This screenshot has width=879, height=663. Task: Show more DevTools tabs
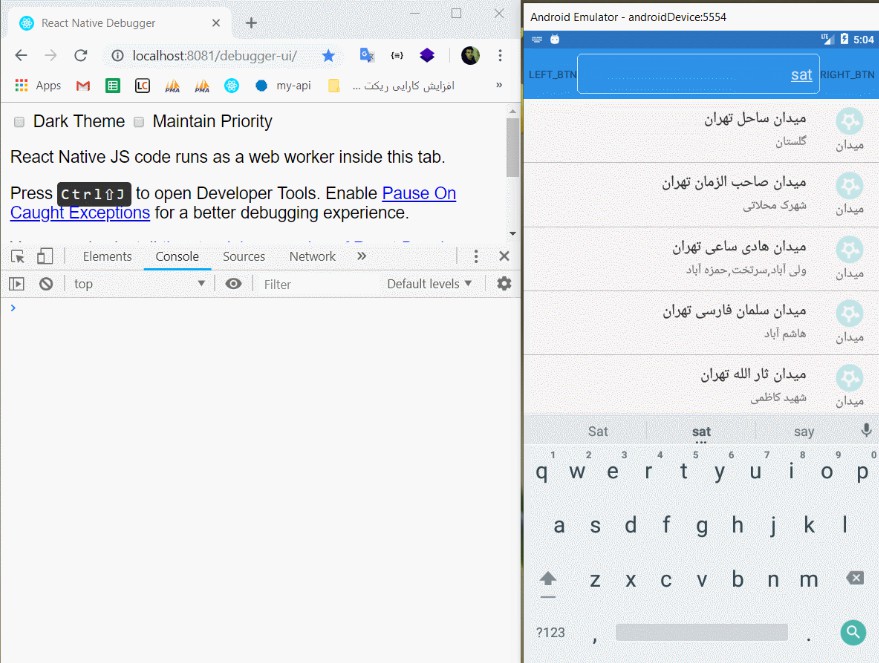click(x=362, y=256)
